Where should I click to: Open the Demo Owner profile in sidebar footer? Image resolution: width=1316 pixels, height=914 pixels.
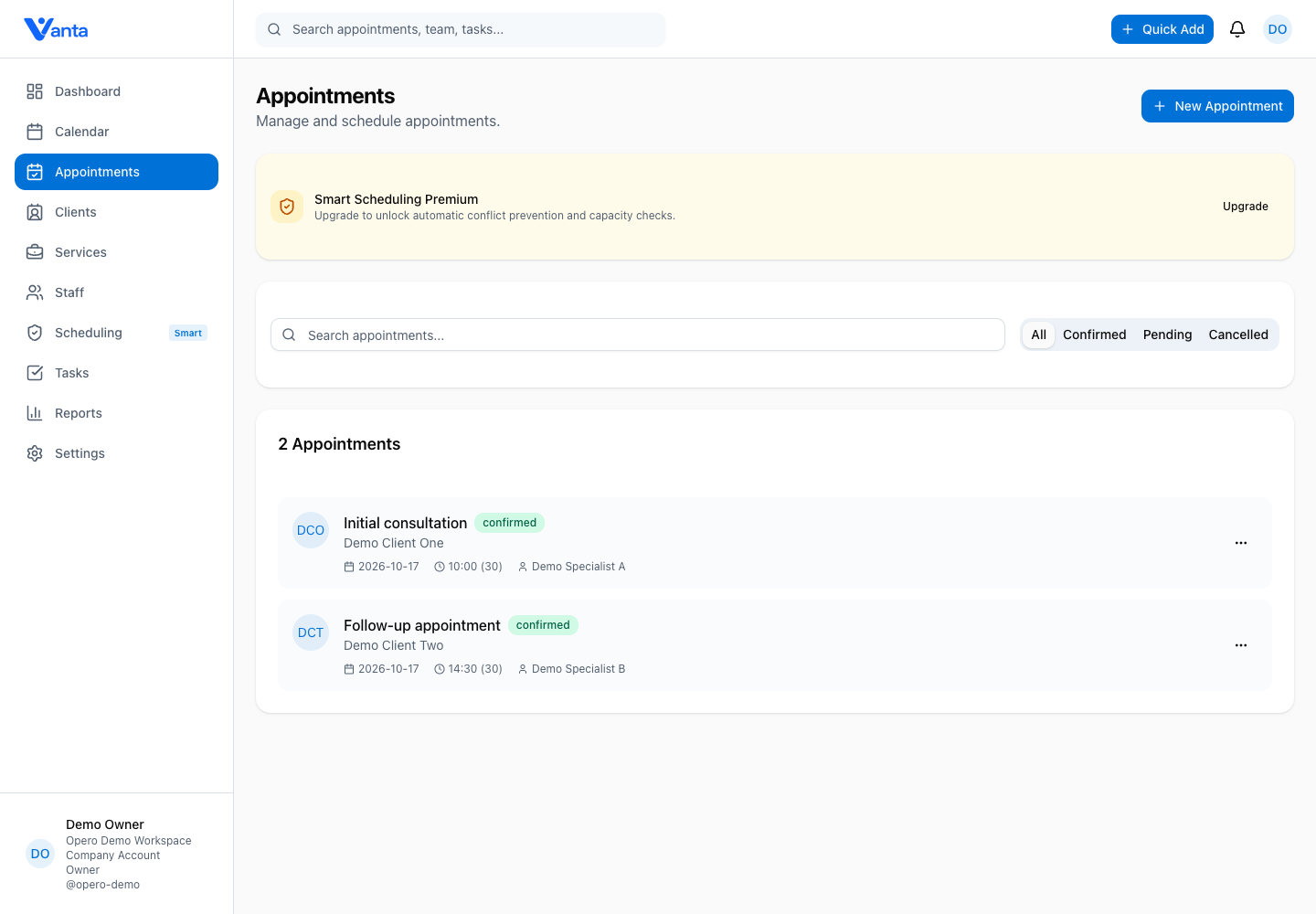[116, 854]
